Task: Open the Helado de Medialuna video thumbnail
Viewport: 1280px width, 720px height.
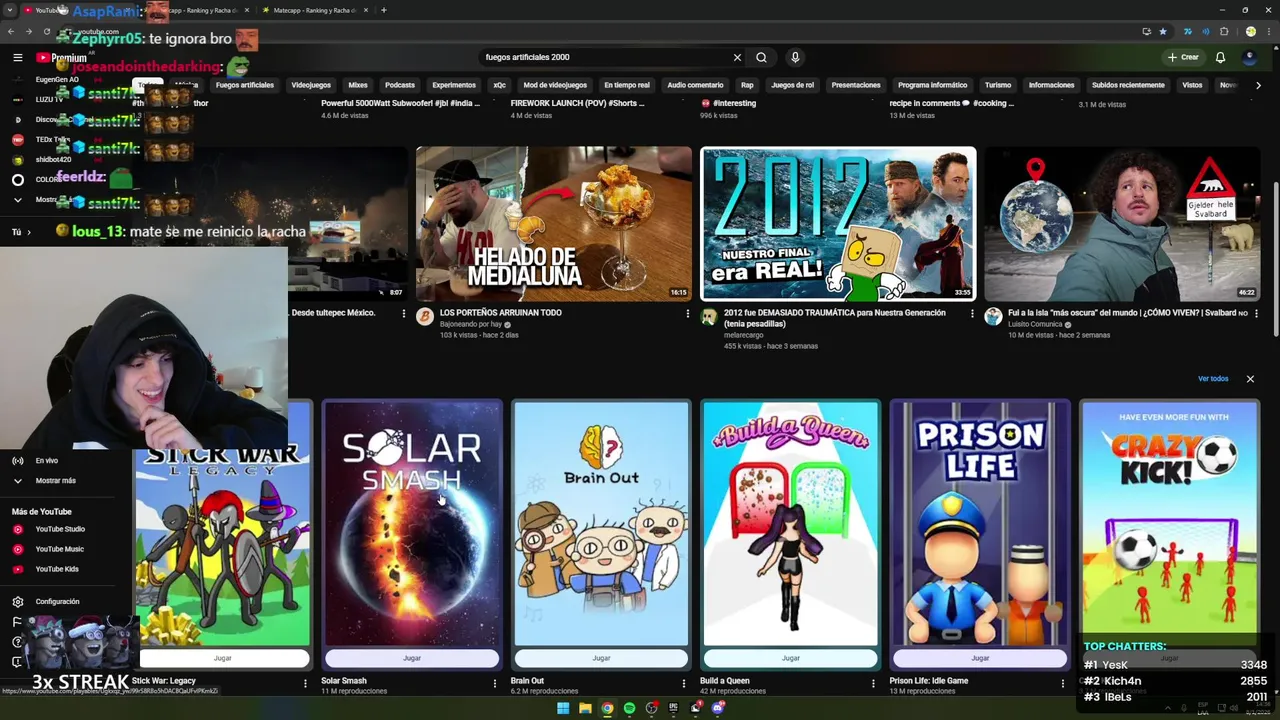Action: tap(554, 224)
